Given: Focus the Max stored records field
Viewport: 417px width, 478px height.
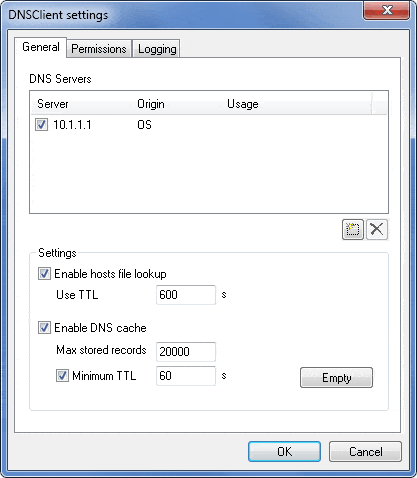Looking at the screenshot, I should point(186,351).
